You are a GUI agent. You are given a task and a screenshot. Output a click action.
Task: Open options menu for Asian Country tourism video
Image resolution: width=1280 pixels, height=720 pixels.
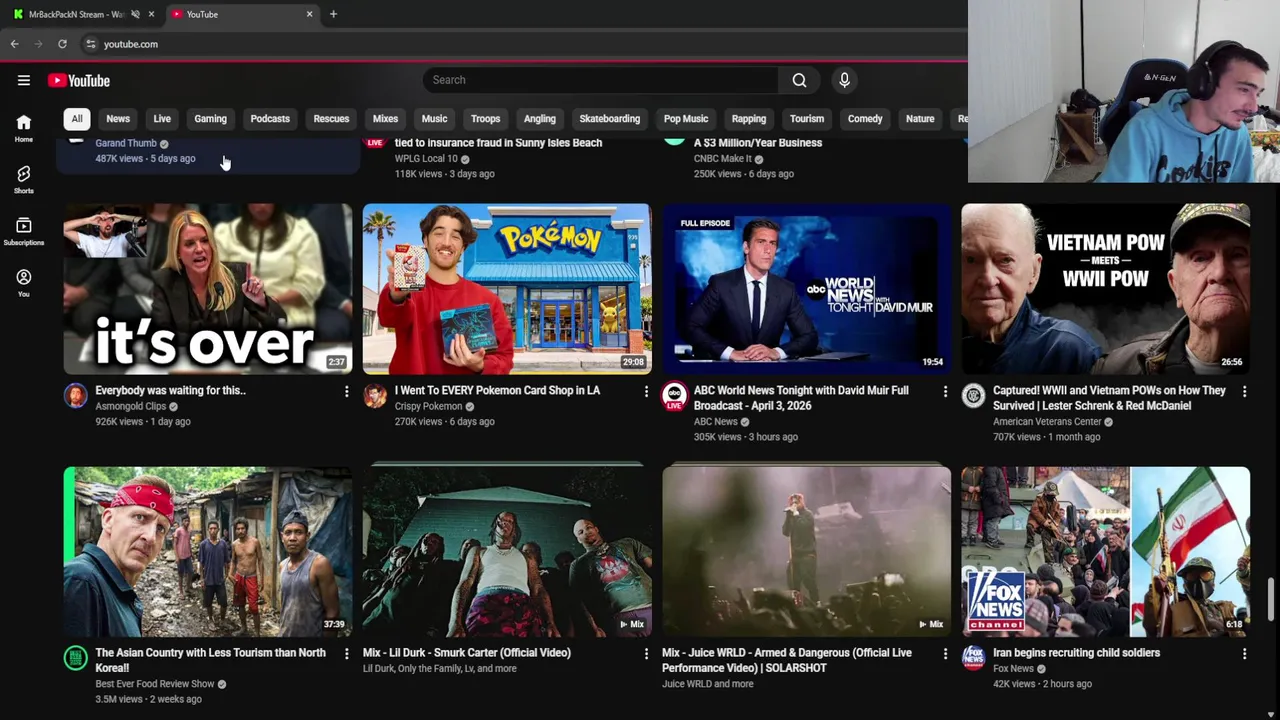tap(346, 653)
